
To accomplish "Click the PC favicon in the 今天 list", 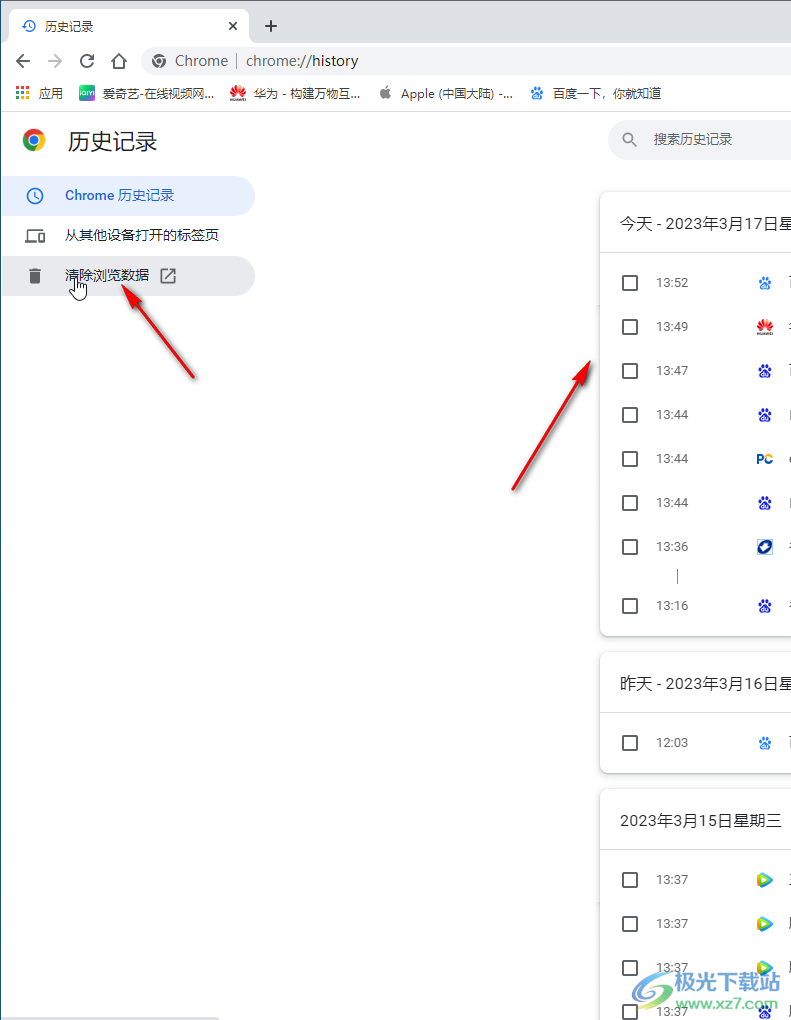I will click(x=765, y=459).
